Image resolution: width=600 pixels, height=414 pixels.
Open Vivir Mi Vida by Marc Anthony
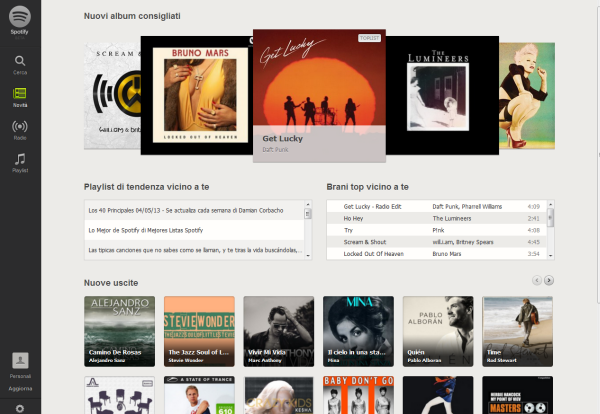pyautogui.click(x=279, y=331)
